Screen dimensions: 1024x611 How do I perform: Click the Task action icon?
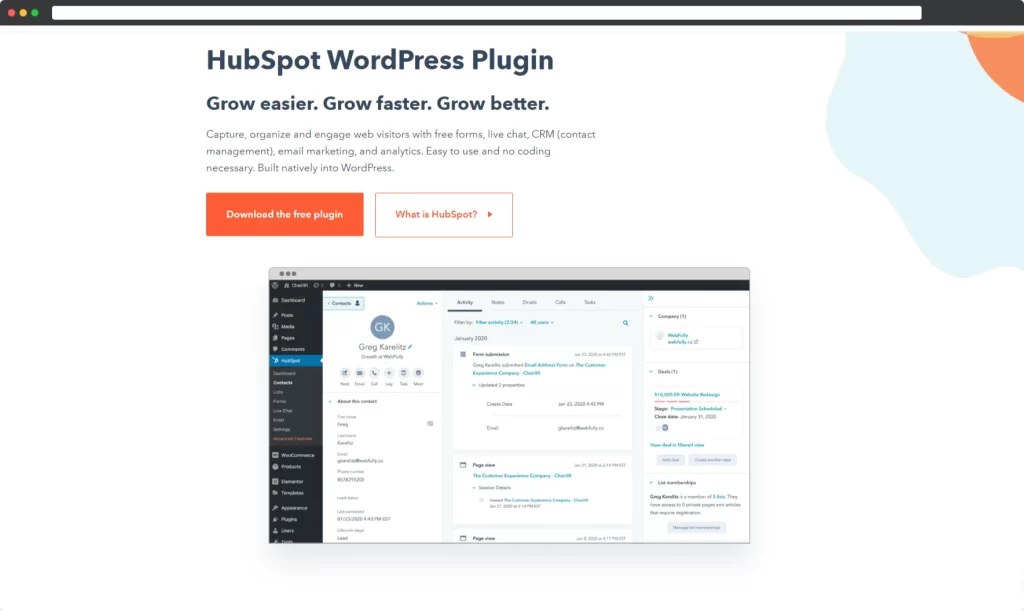(404, 373)
